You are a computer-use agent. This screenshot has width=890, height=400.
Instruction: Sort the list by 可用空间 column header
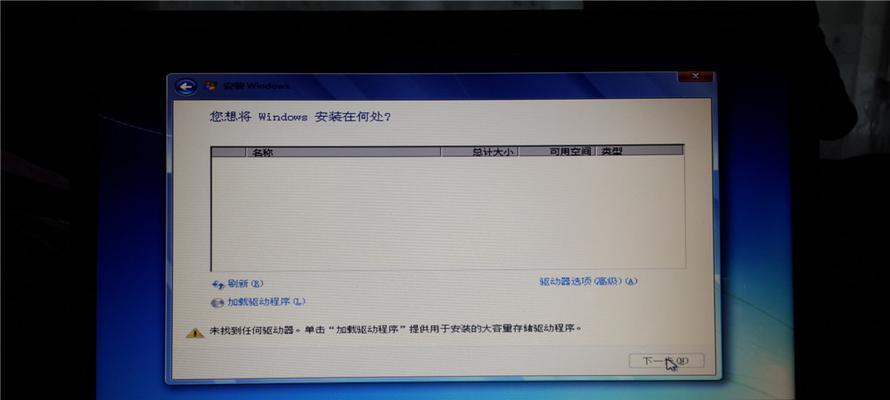tap(556, 151)
